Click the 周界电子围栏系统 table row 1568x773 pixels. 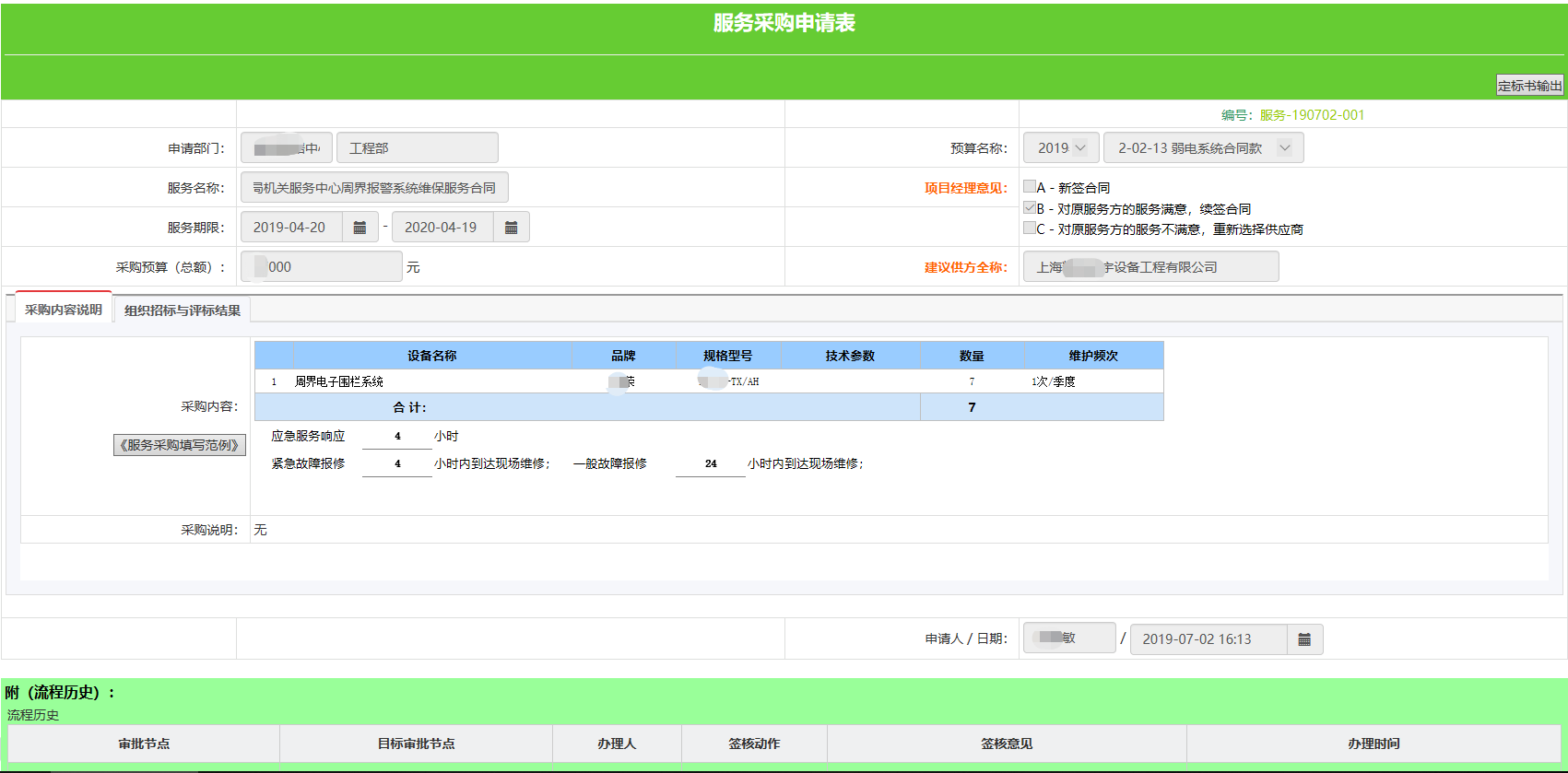pyautogui.click(x=339, y=381)
